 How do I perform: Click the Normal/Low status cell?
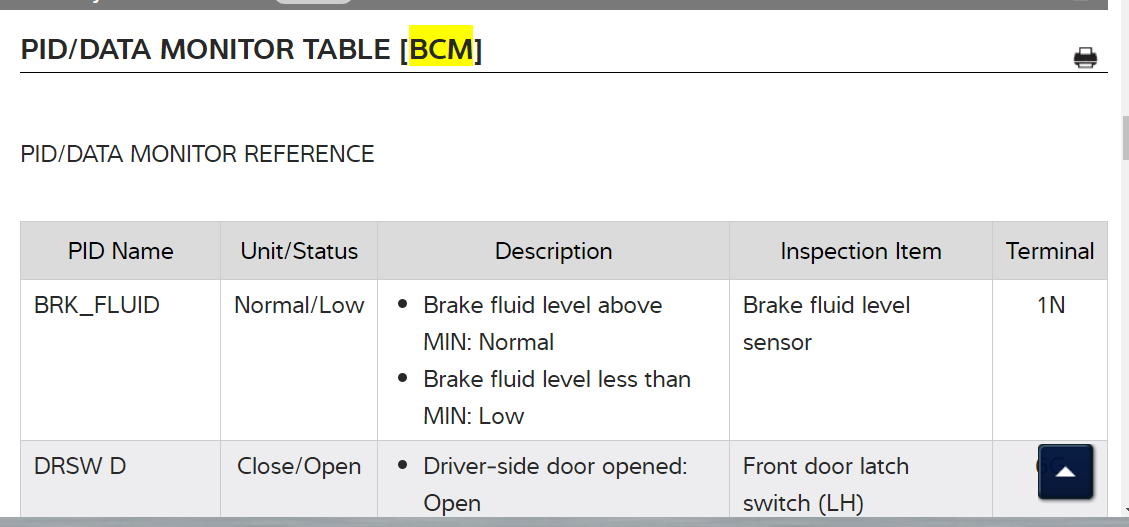[299, 305]
